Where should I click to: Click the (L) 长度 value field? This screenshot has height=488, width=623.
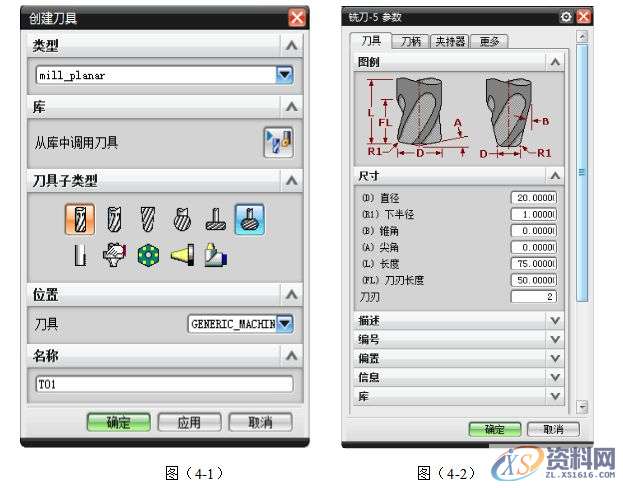(534, 263)
